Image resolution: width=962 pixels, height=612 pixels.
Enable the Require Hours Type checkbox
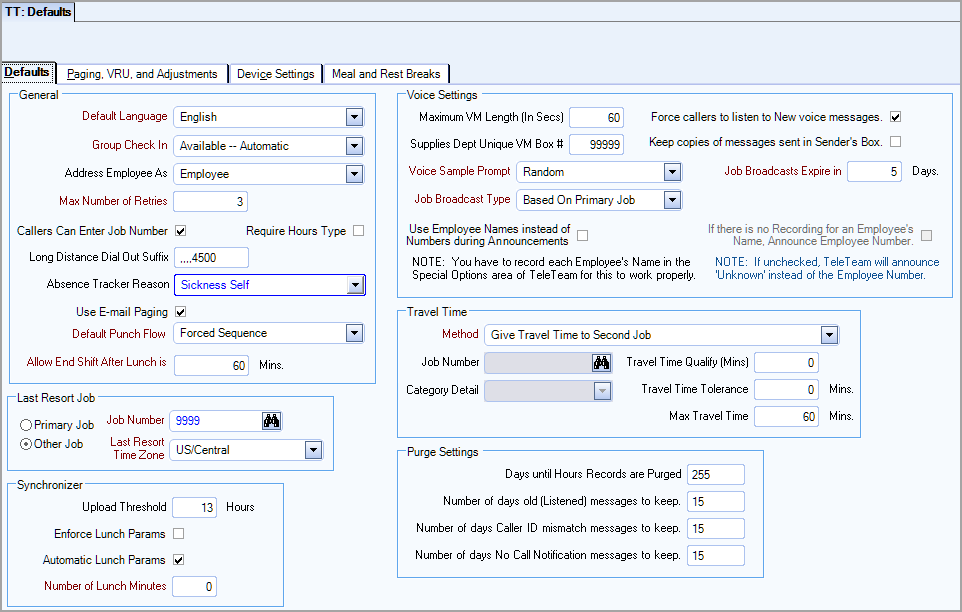pyautogui.click(x=359, y=231)
